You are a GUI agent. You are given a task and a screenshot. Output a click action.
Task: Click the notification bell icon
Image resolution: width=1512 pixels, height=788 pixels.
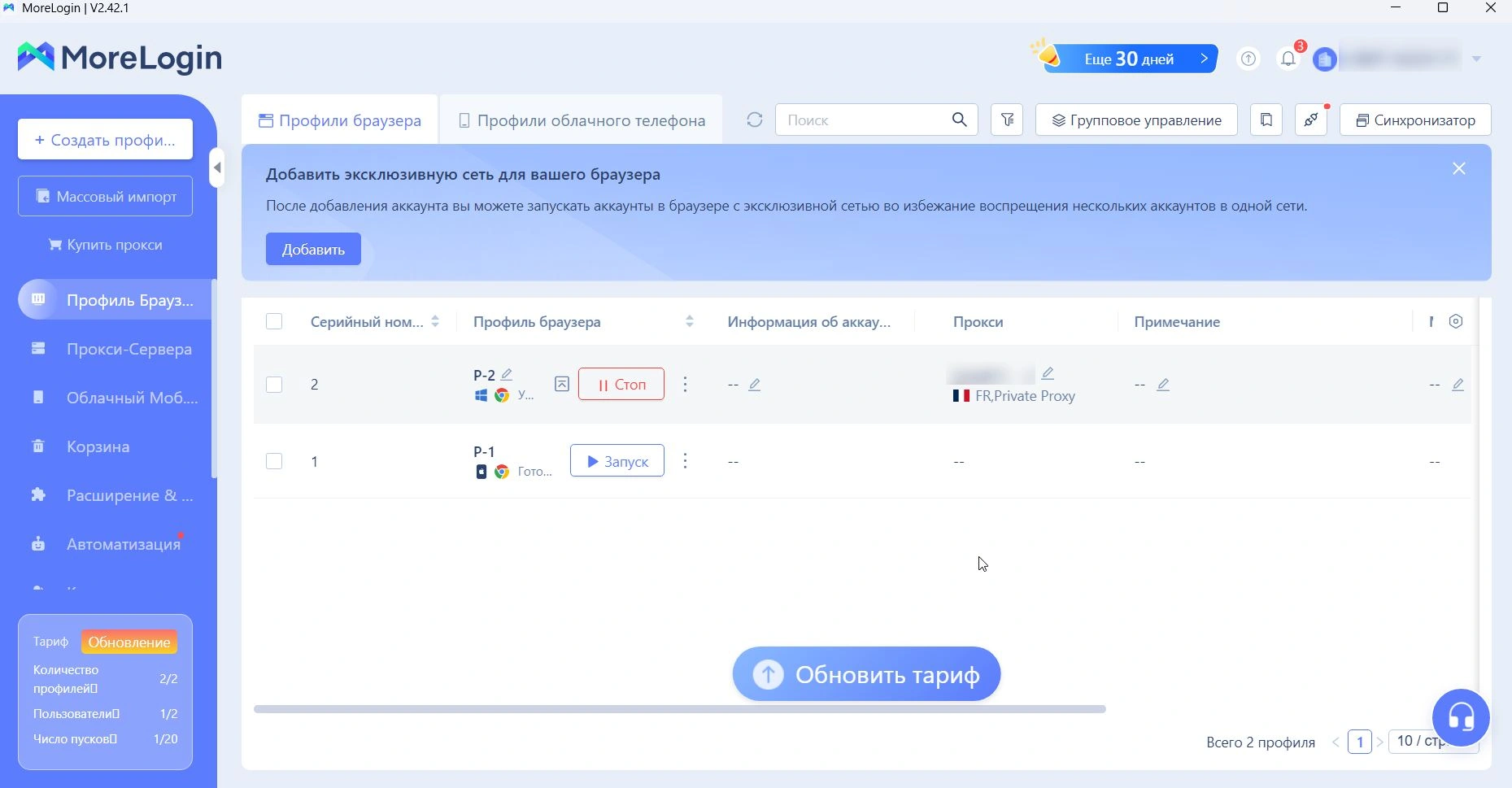(1288, 59)
